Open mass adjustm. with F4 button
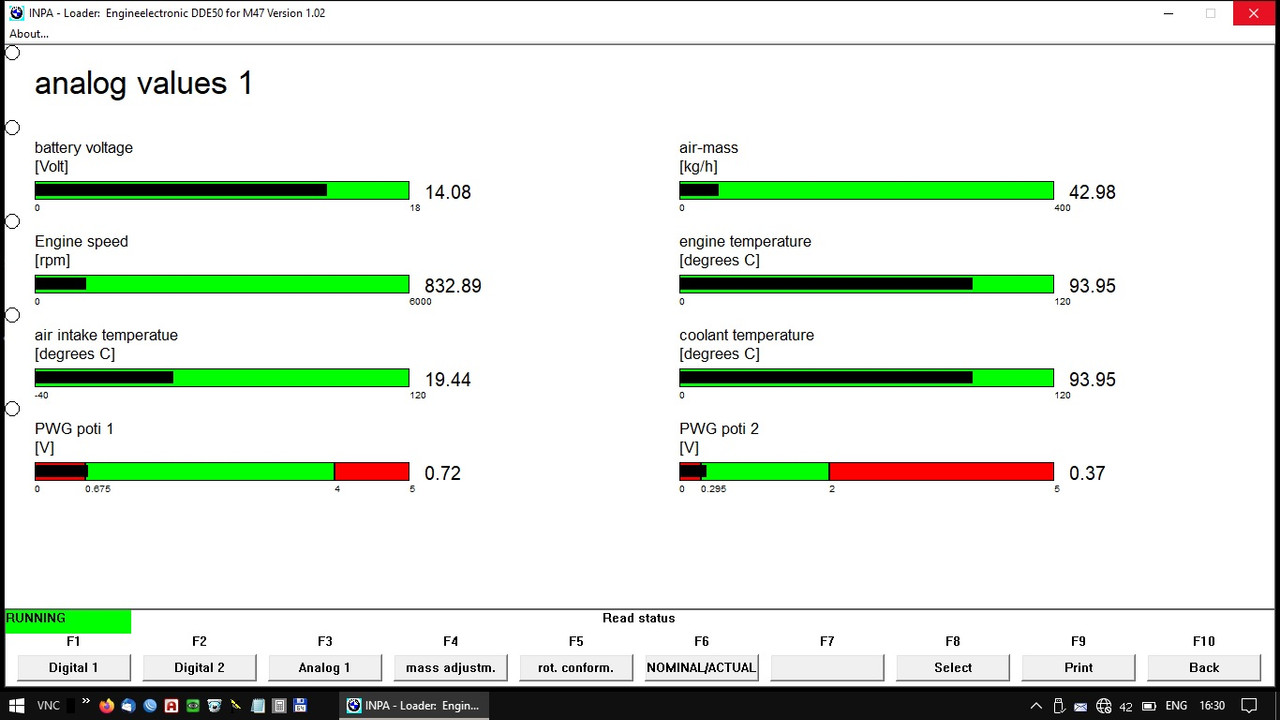The image size is (1280, 720). pos(450,667)
